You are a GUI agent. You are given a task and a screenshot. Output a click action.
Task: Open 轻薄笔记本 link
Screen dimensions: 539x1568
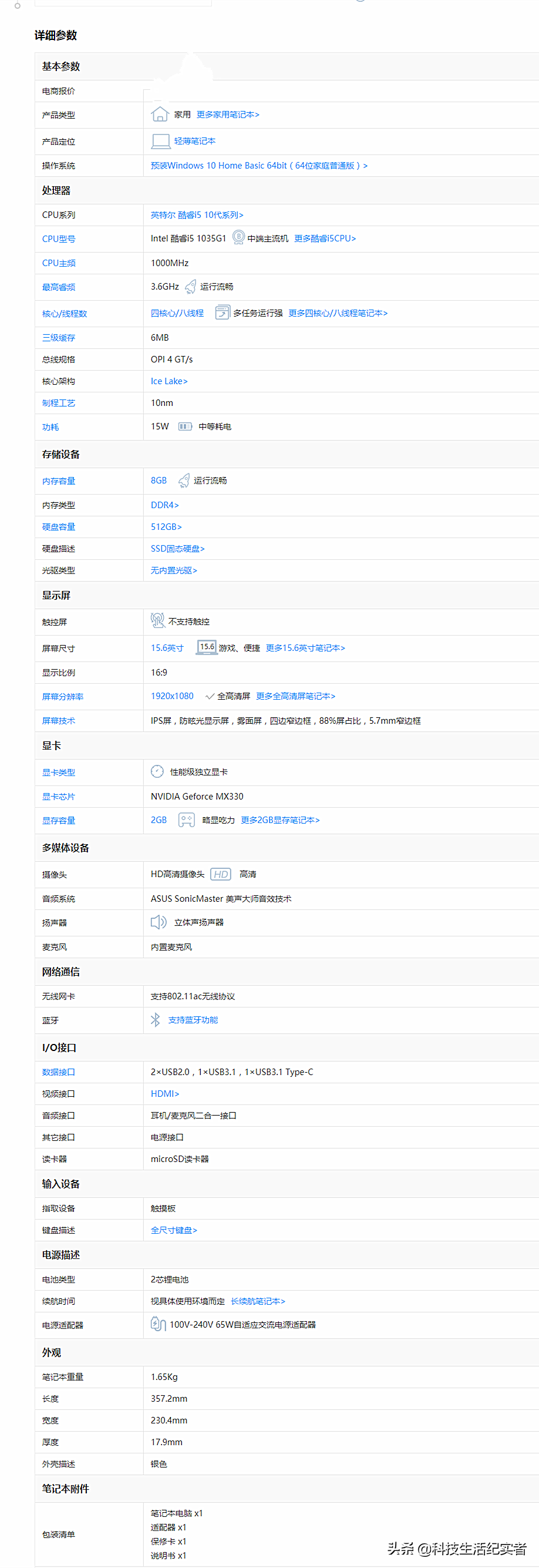coord(195,141)
